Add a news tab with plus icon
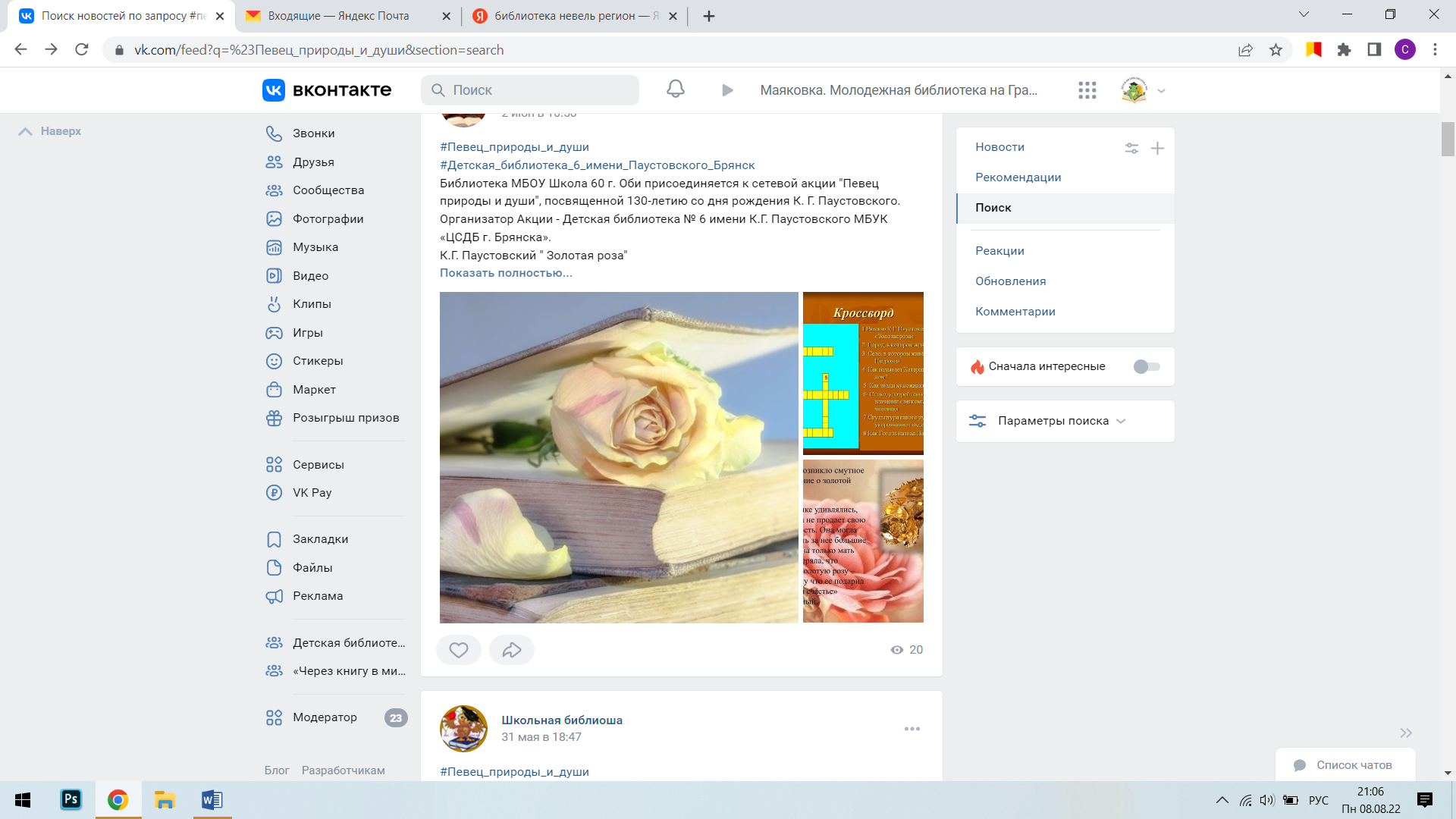This screenshot has width=1456, height=819. click(1157, 149)
